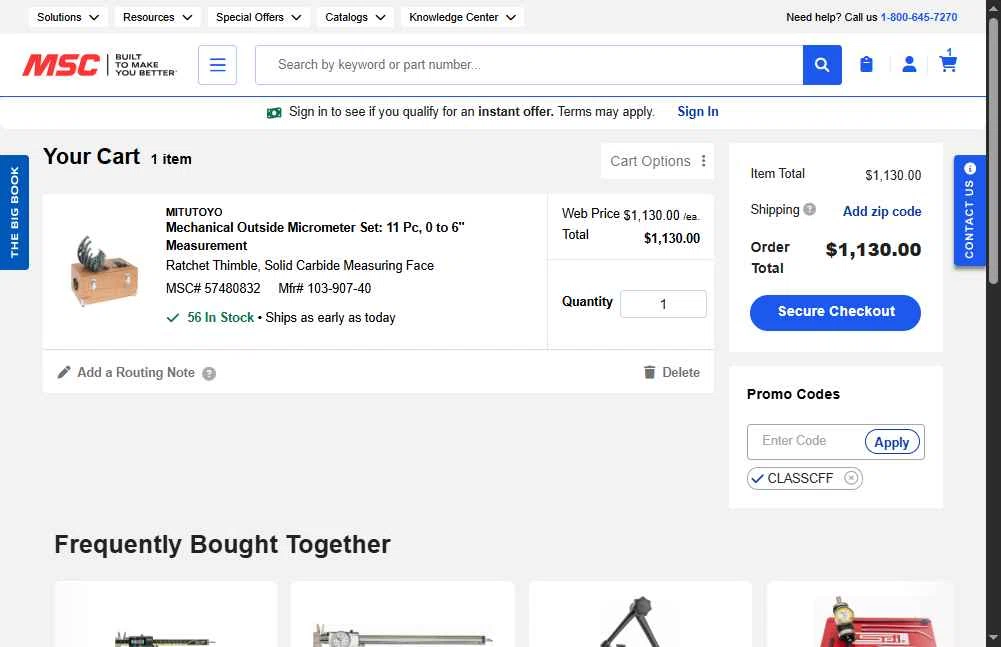Click the Sign In link
Image resolution: width=1001 pixels, height=647 pixels.
(698, 112)
